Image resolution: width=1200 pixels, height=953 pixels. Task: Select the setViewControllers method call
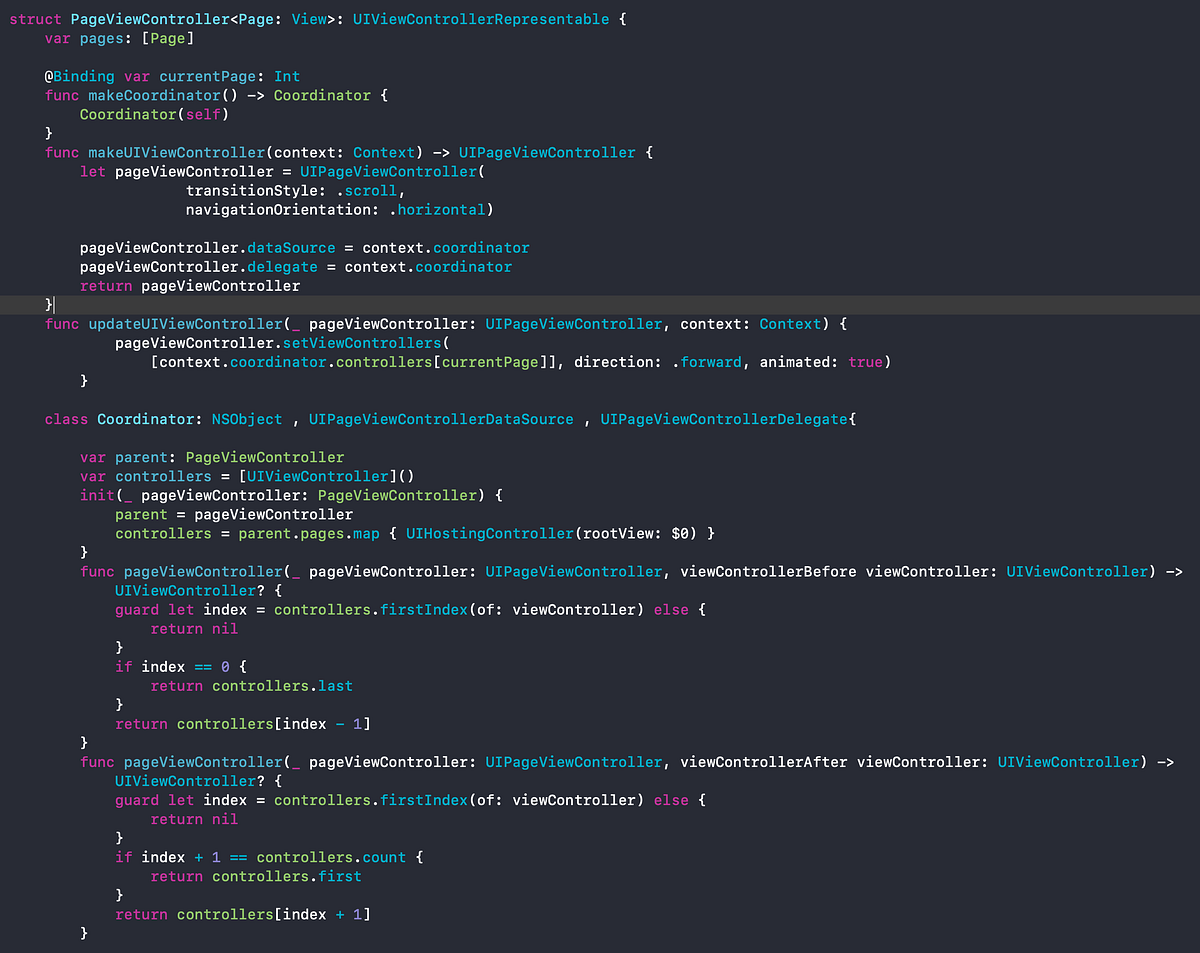click(356, 342)
